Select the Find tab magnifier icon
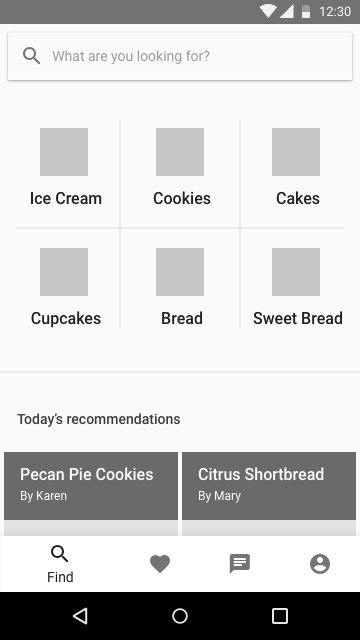Image resolution: width=360 pixels, height=640 pixels. coord(60,554)
